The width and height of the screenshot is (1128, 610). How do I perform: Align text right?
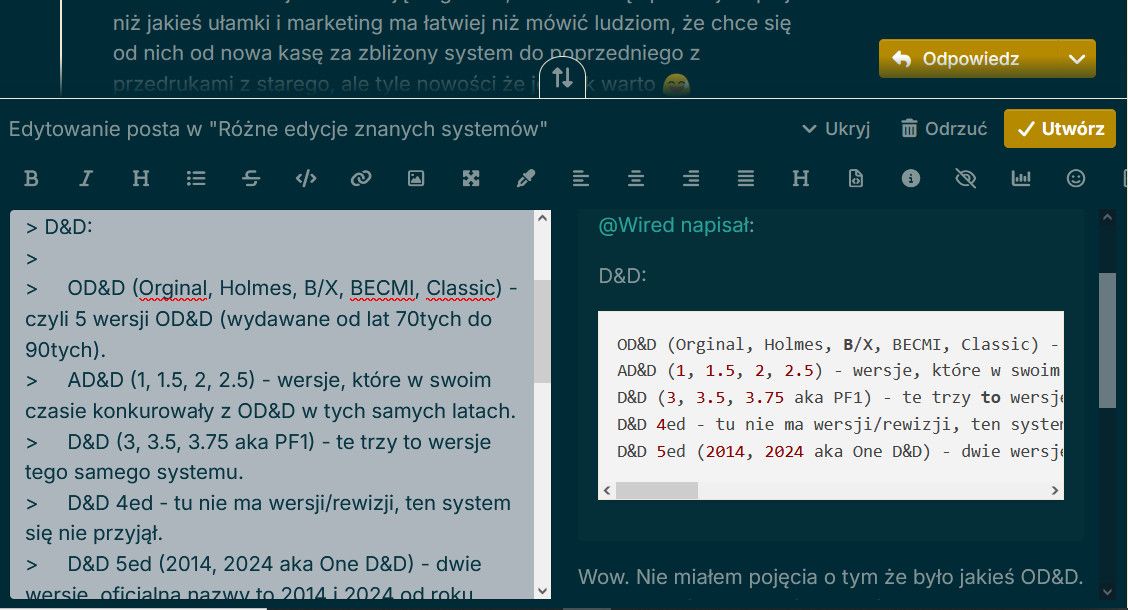(x=691, y=178)
